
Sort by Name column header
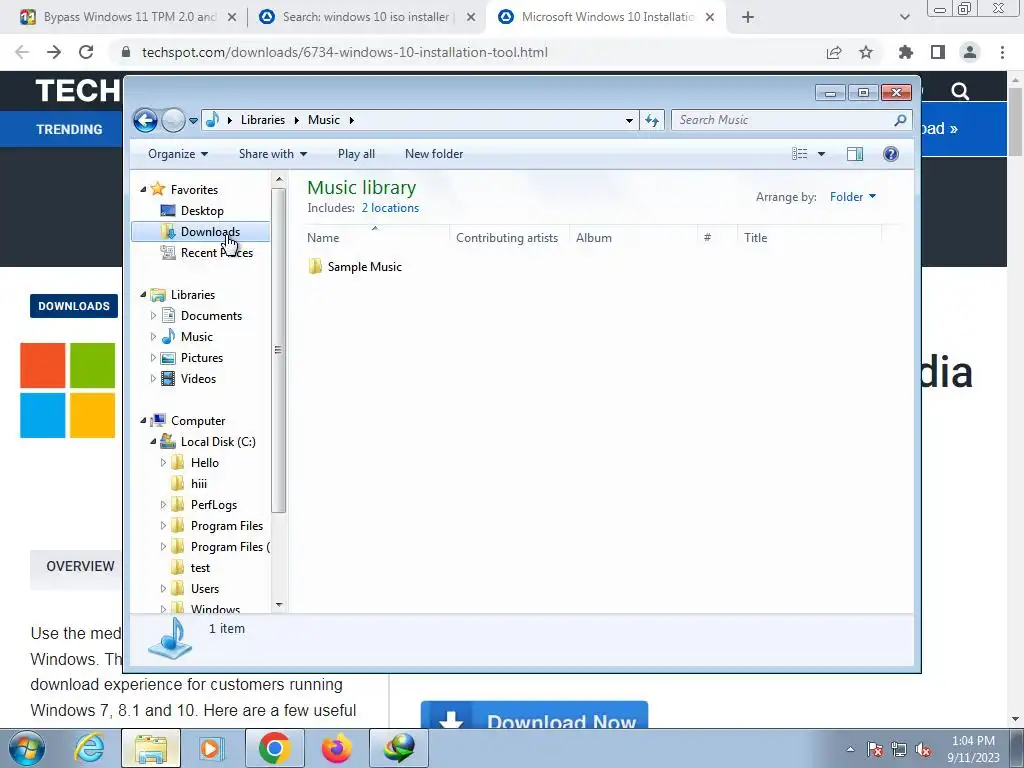coord(377,238)
